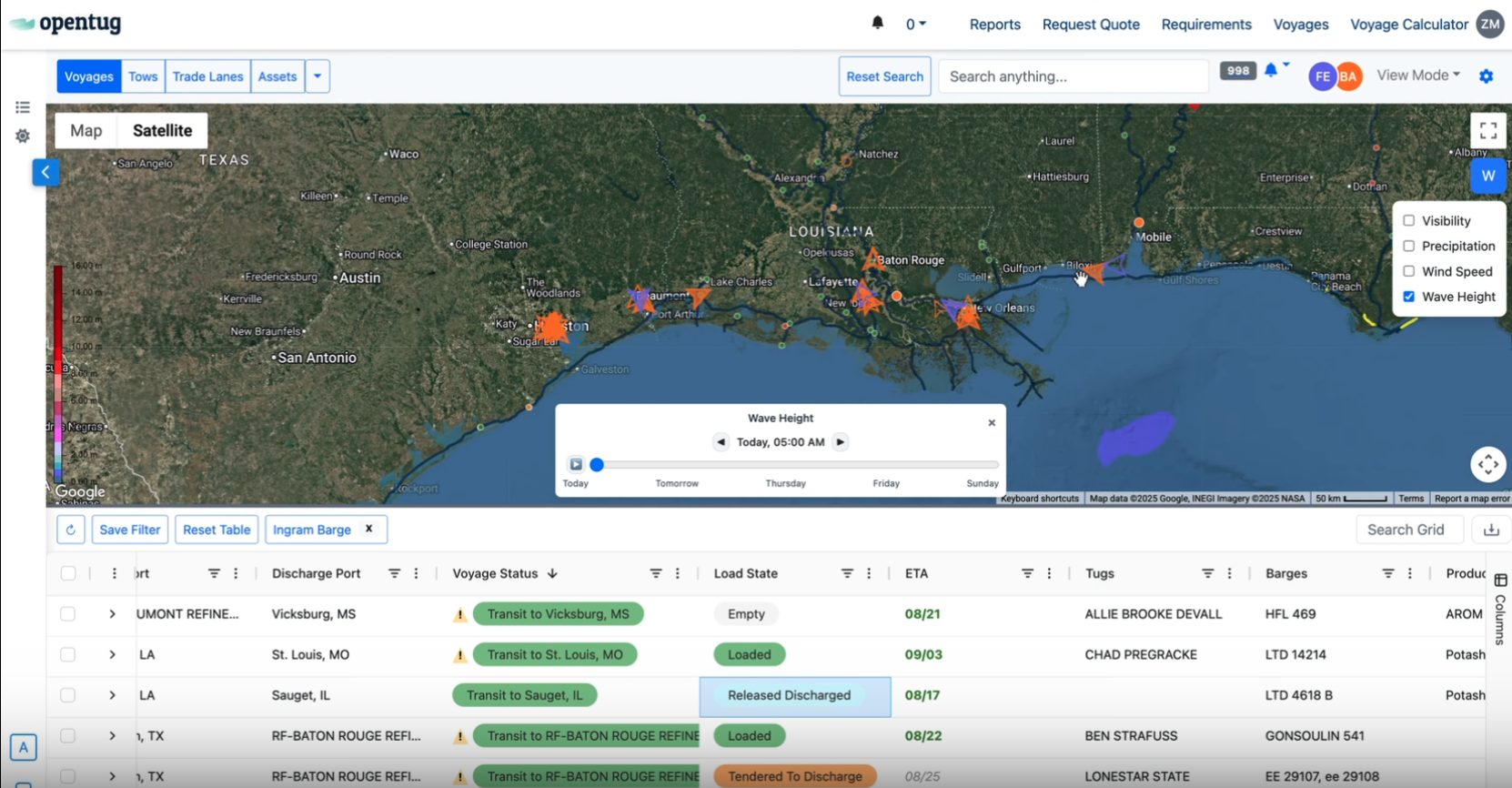
Task: Open the View Mode dropdown
Action: point(1418,76)
